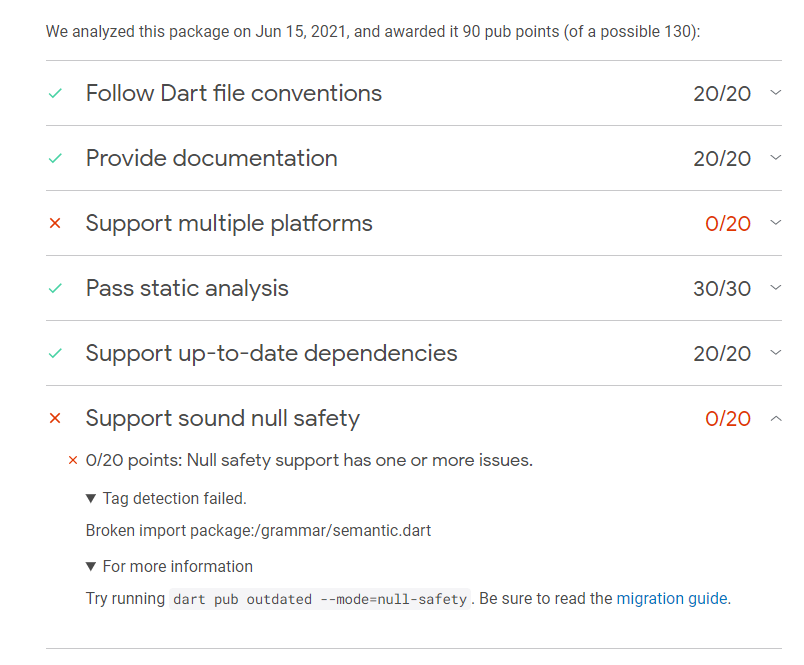The width and height of the screenshot is (804, 665).
Task: Click the small red X before the 0/20 points message
Action: point(72,460)
